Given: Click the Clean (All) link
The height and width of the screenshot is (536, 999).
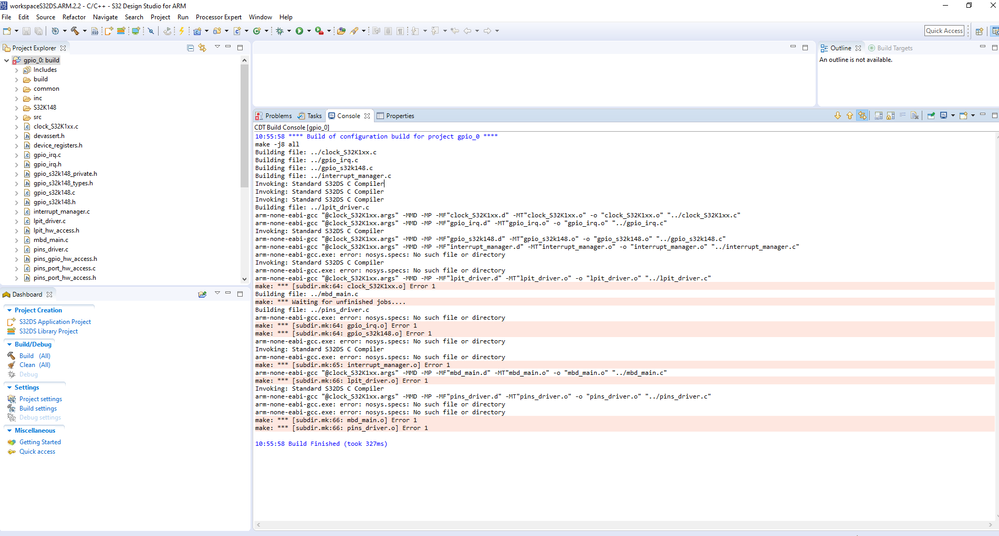Looking at the screenshot, I should (x=34, y=365).
